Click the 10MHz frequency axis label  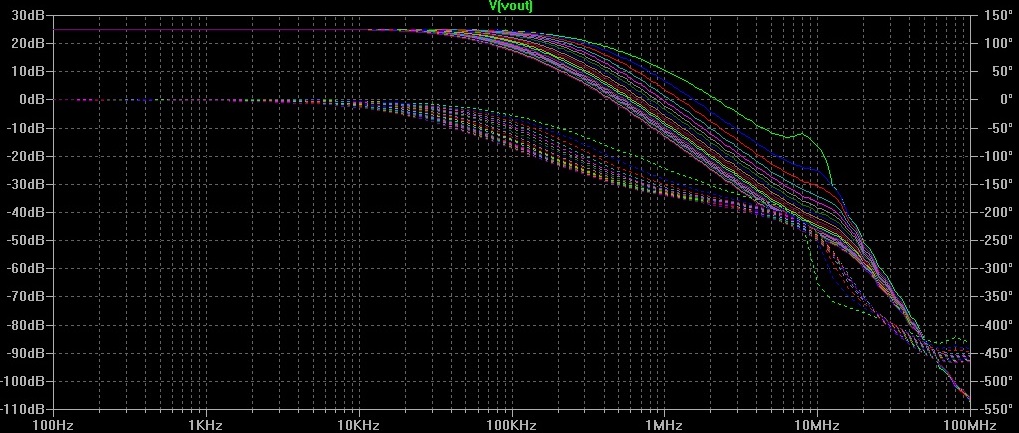[817, 426]
